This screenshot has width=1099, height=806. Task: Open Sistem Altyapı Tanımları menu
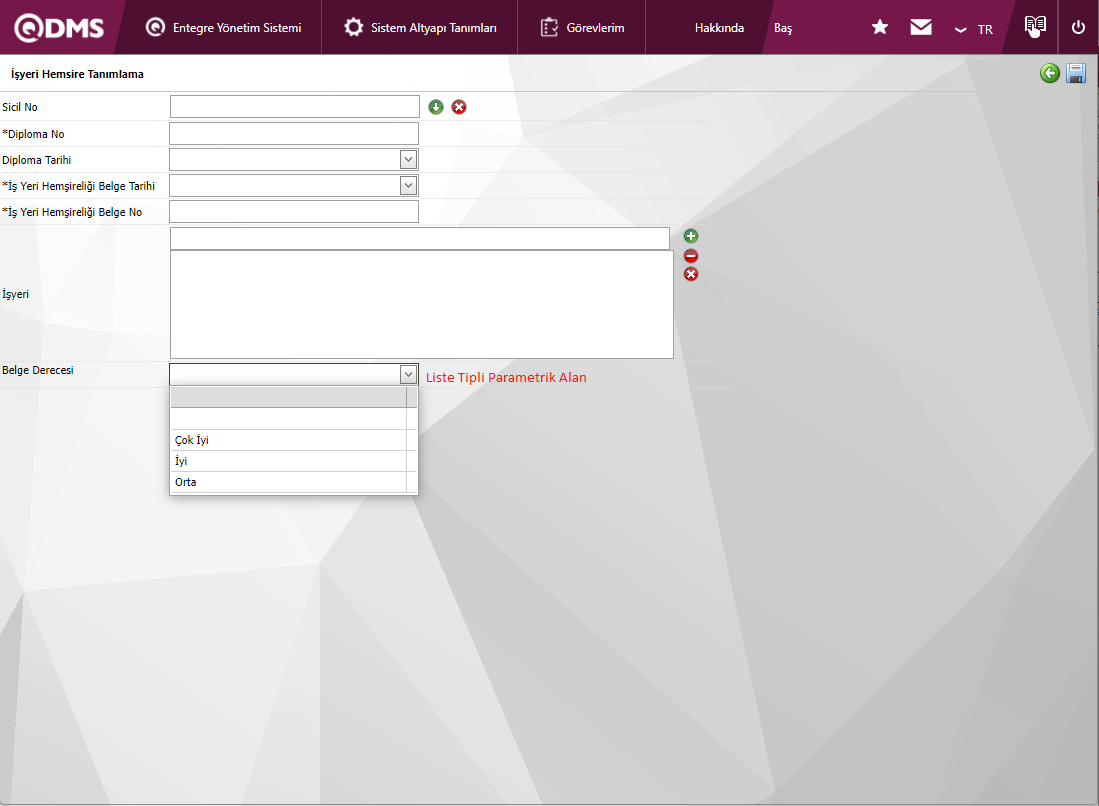420,27
